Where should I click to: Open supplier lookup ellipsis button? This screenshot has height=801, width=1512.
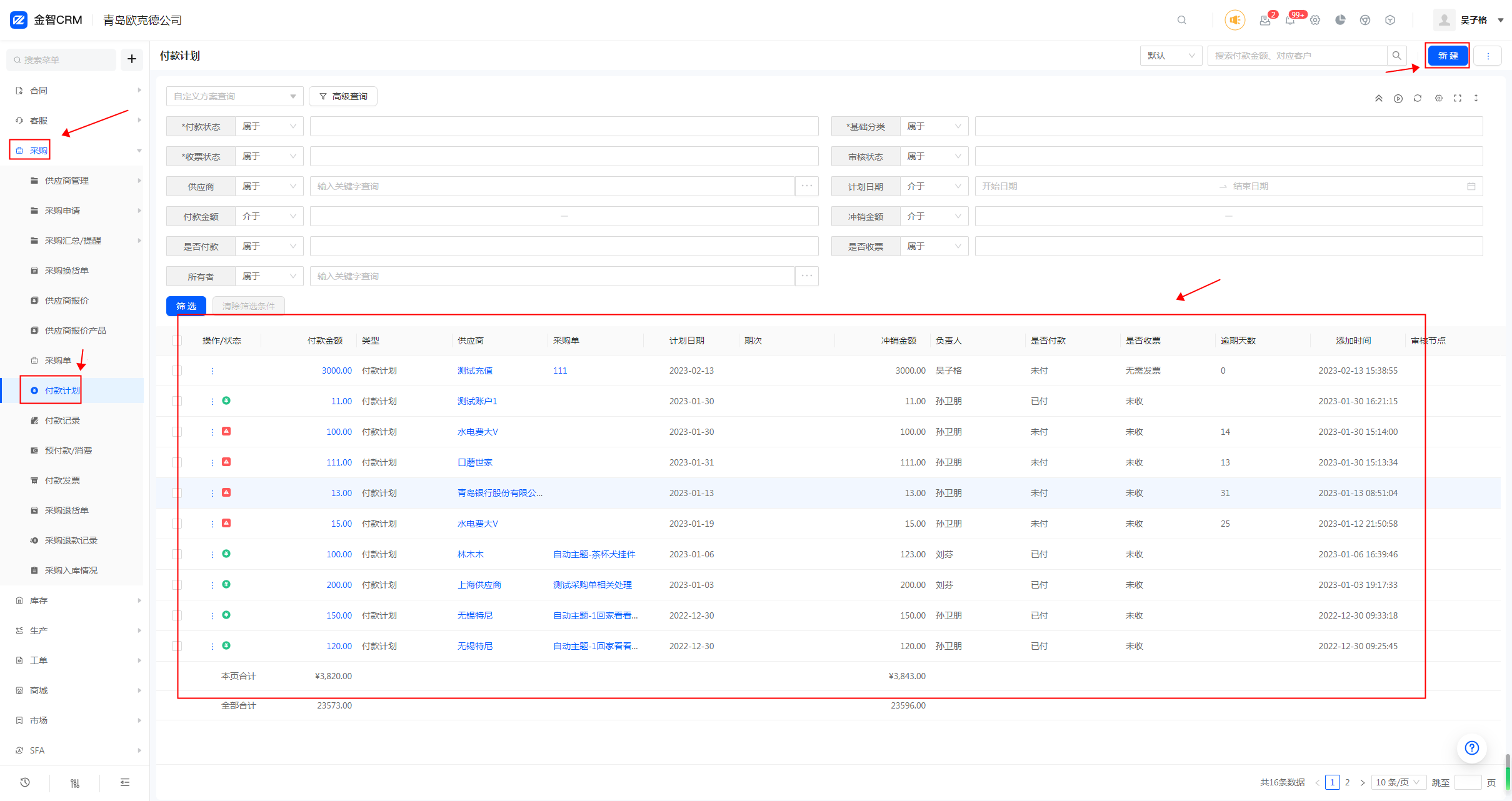coord(807,186)
